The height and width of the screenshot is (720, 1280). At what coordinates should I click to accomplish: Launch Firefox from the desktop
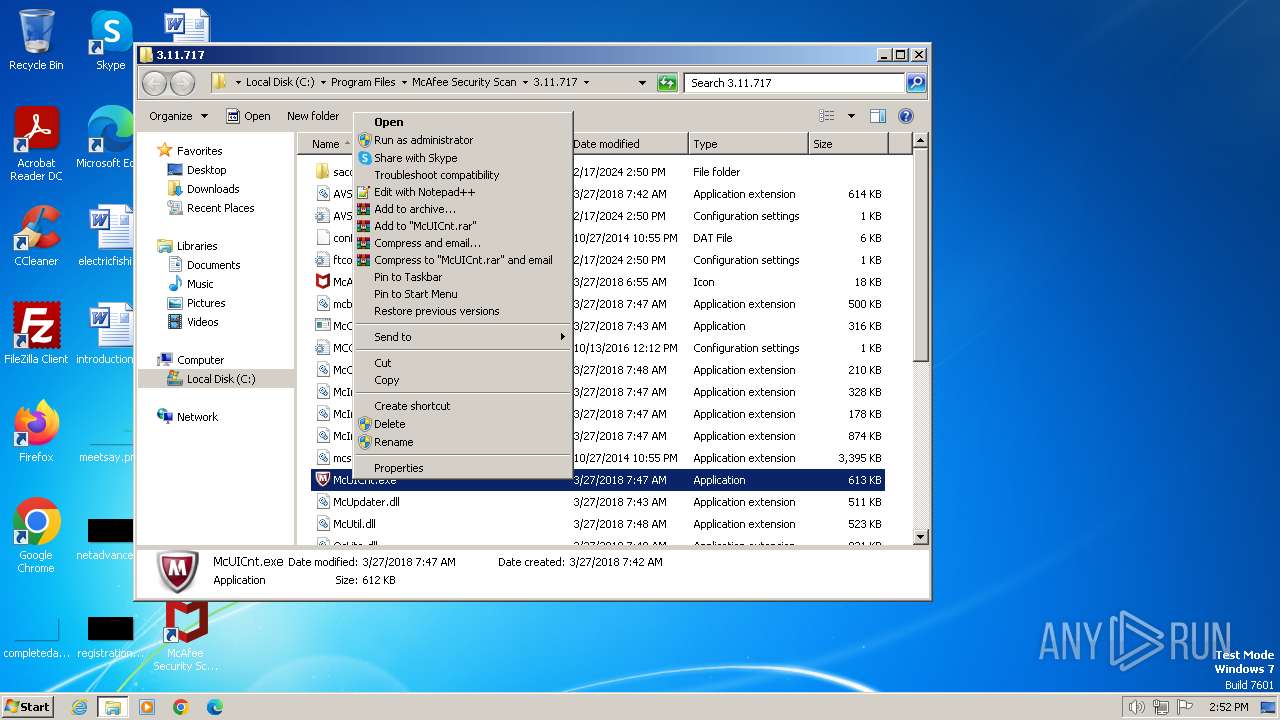tap(36, 431)
